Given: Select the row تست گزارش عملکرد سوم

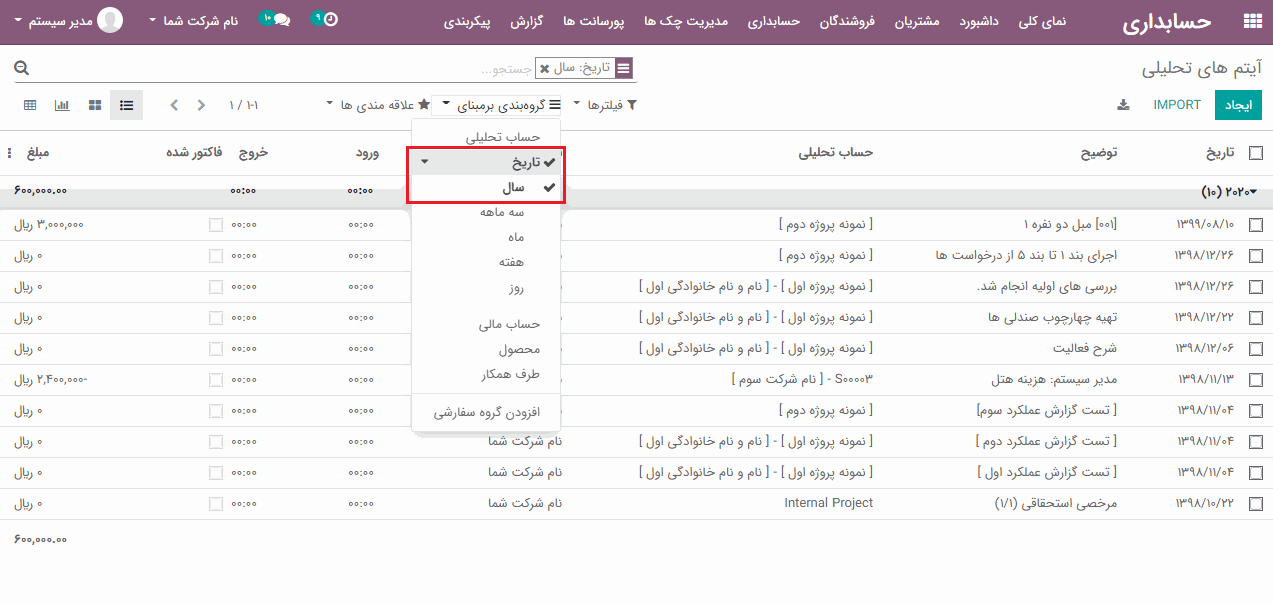Looking at the screenshot, I should tap(1256, 411).
